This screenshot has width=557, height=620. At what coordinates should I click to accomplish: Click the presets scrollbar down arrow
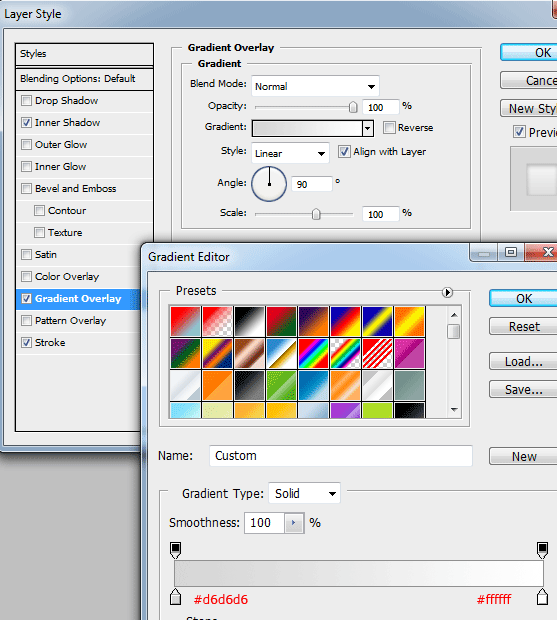coord(454,410)
